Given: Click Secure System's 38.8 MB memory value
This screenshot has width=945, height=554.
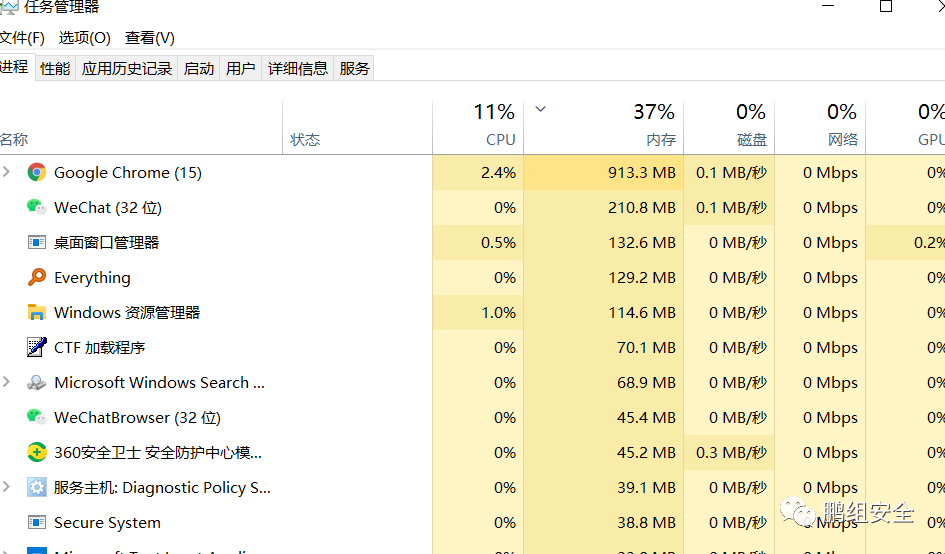Looking at the screenshot, I should point(646,522).
